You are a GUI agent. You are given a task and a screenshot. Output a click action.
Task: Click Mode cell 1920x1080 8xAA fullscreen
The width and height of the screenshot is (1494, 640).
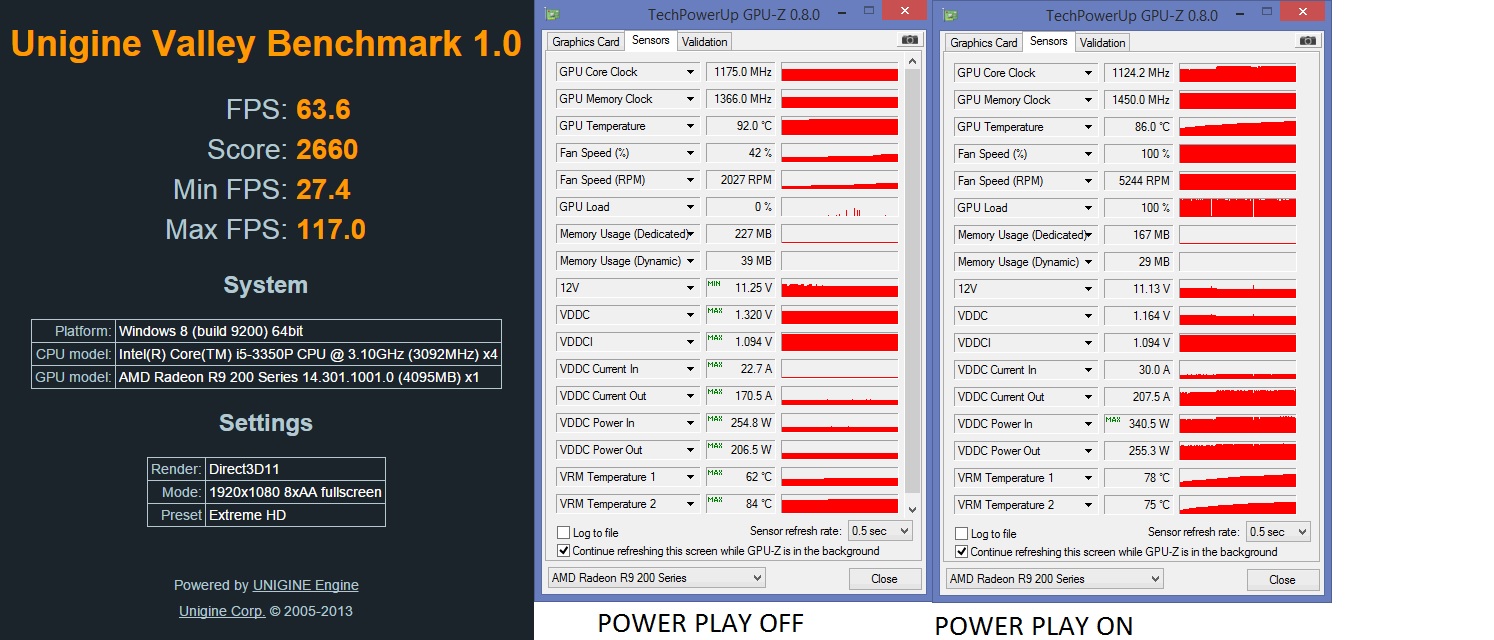click(295, 492)
